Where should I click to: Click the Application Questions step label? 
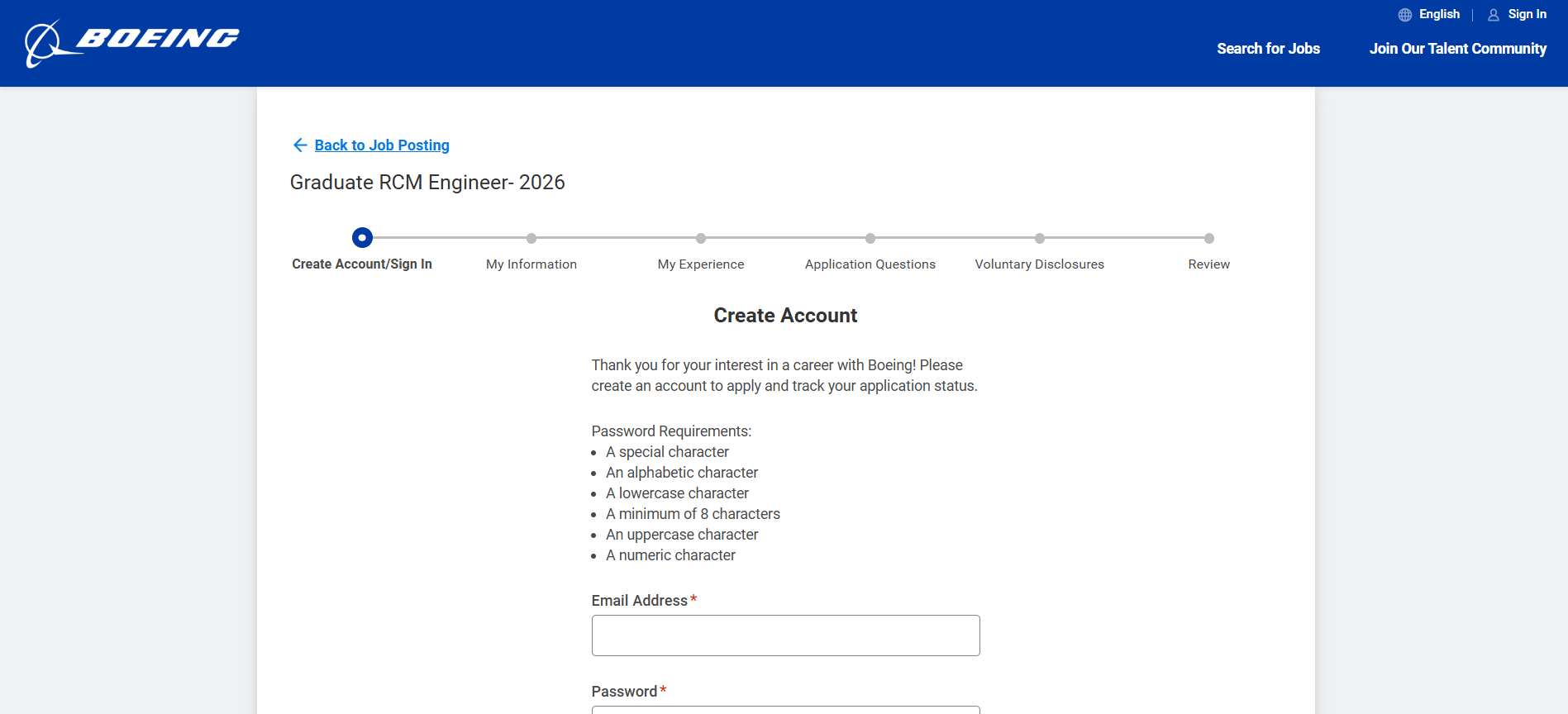coord(870,264)
